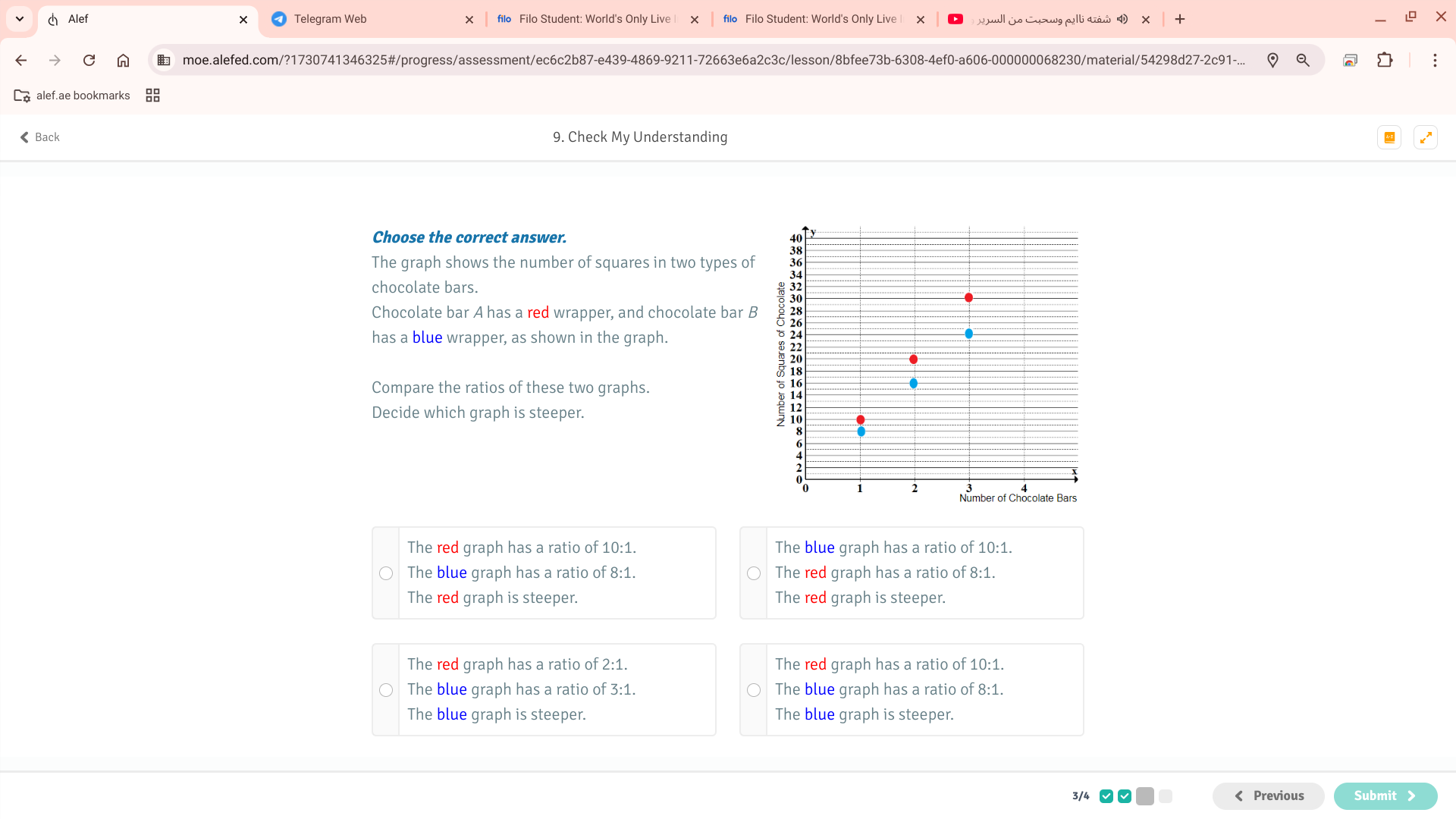Go to browser home page
The image size is (1456, 819).
tap(123, 60)
